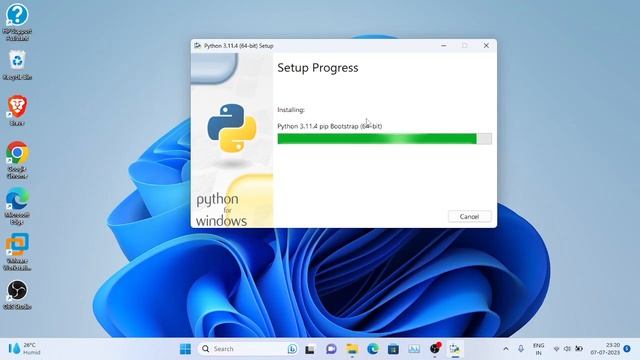Close the Python 3.11.4 Setup window
Viewport: 640px width, 360px height.
486,46
